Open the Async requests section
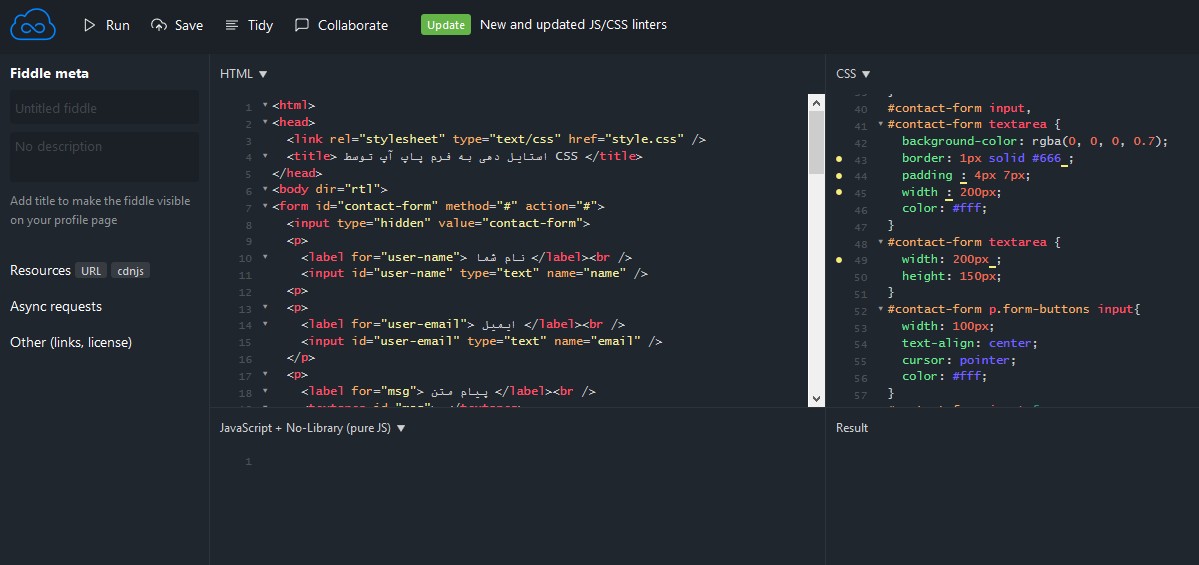Screen dimensions: 1199x565 (x=56, y=306)
